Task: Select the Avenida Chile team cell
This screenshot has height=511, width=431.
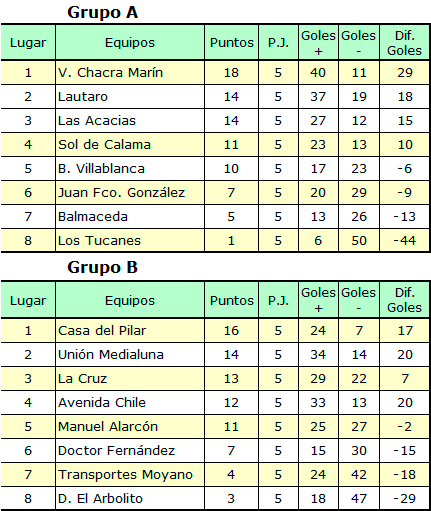Action: (x=130, y=402)
